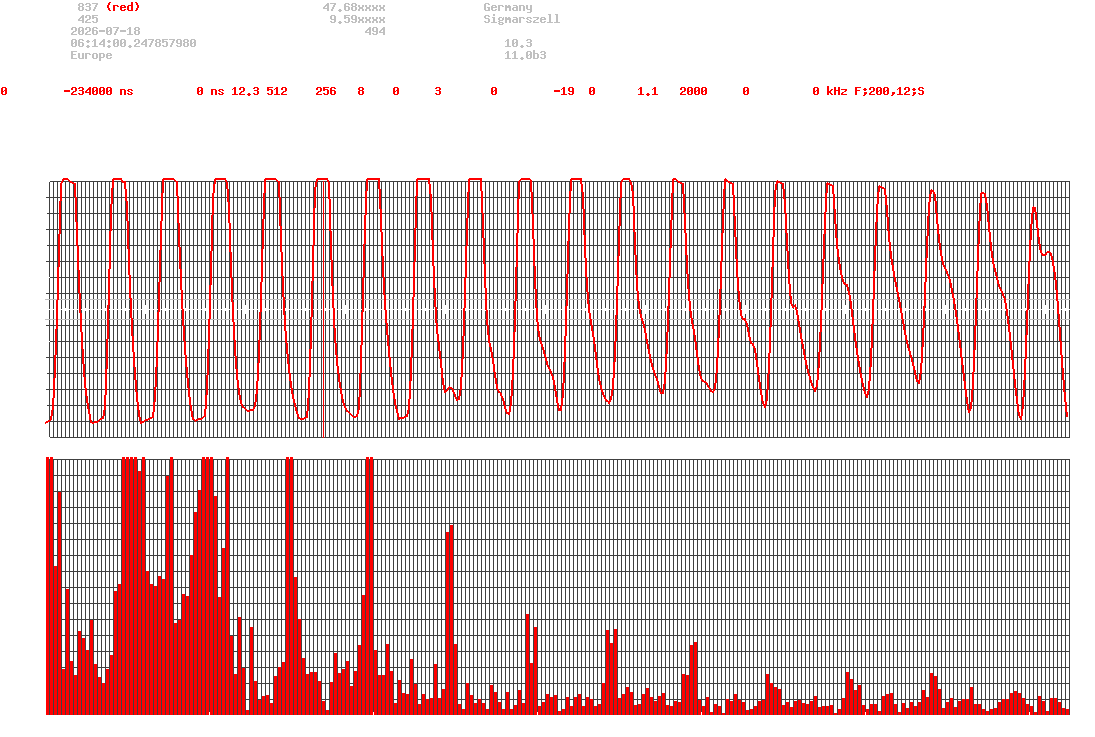Click the hardware version value 10.3
This screenshot has height=737, width=1095.
coord(518,43)
